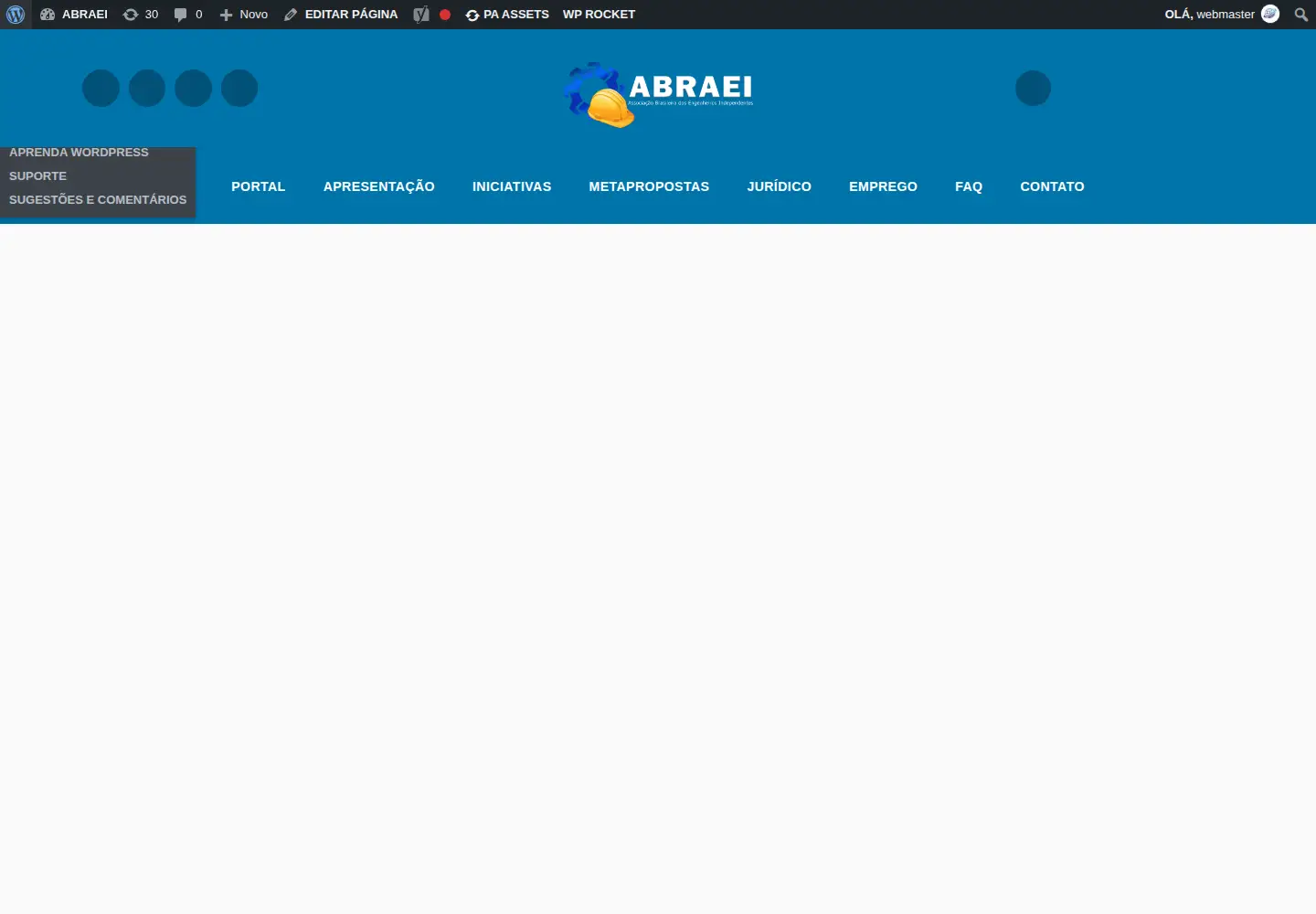Open the Emprego navigation link
The image size is (1316, 914).
(883, 186)
